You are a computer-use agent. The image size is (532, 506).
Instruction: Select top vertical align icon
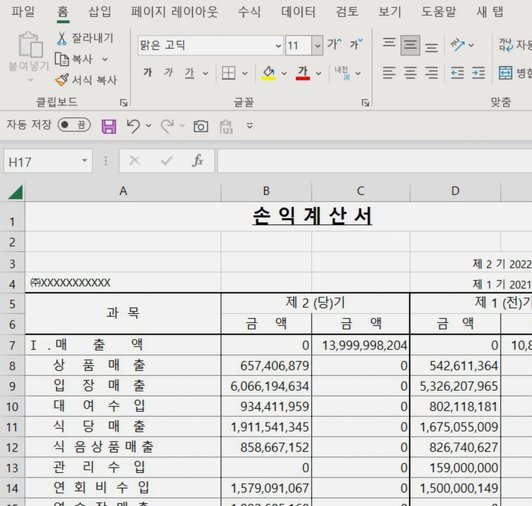389,44
